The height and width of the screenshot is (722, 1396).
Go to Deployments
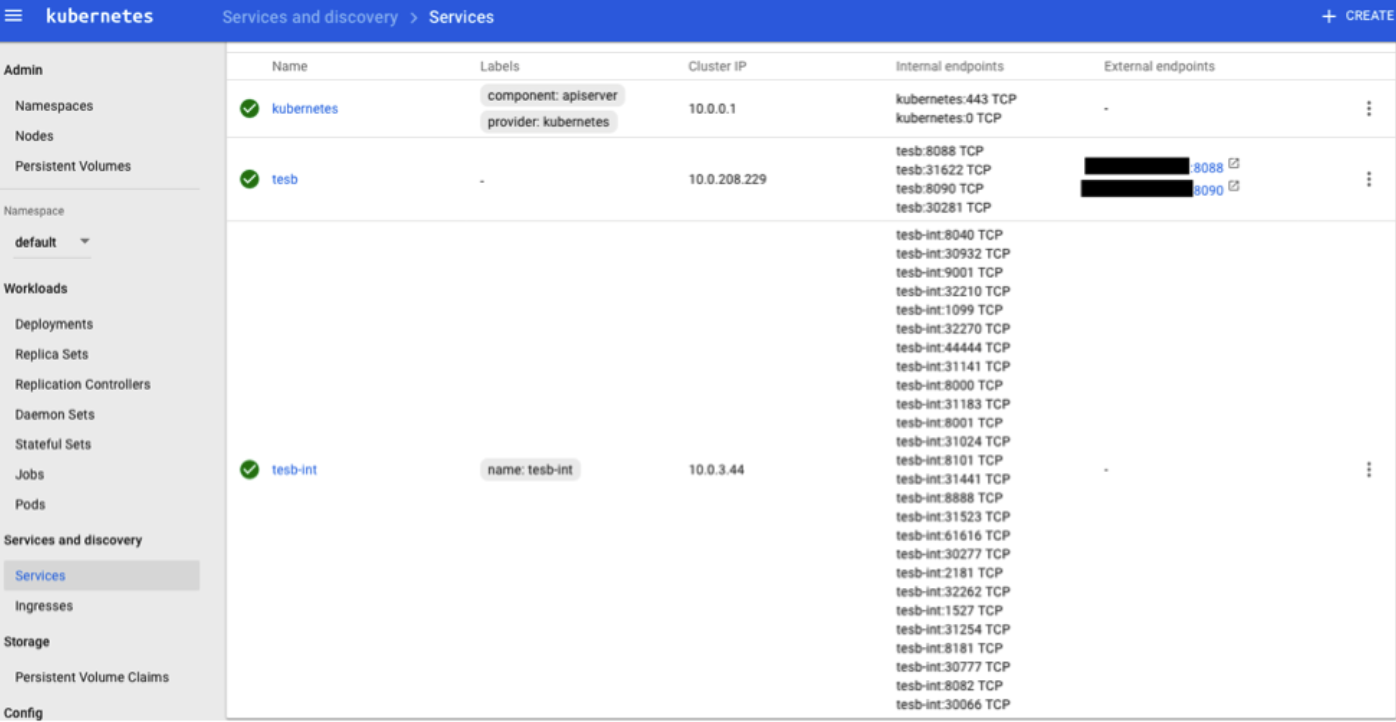point(54,324)
